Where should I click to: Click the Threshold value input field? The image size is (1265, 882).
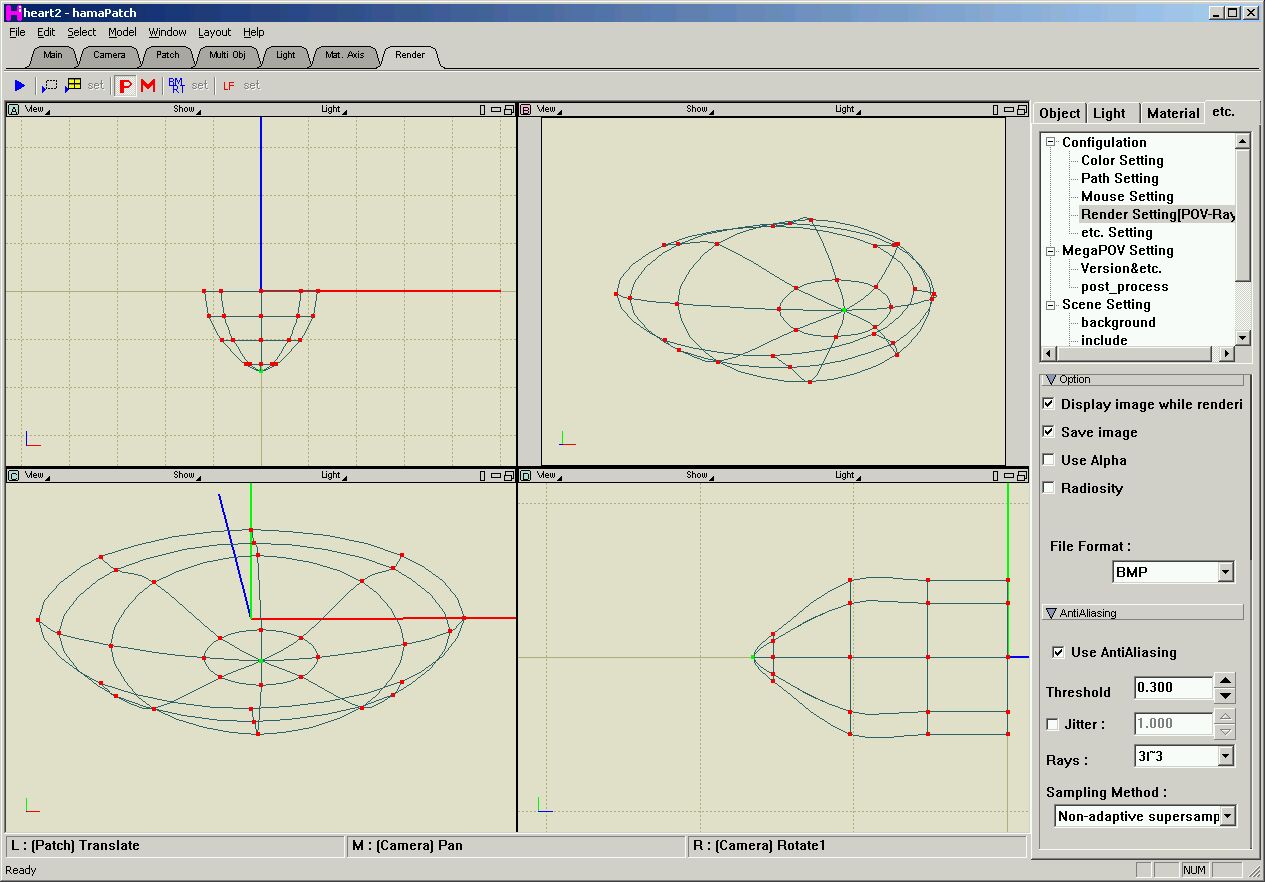(1172, 688)
